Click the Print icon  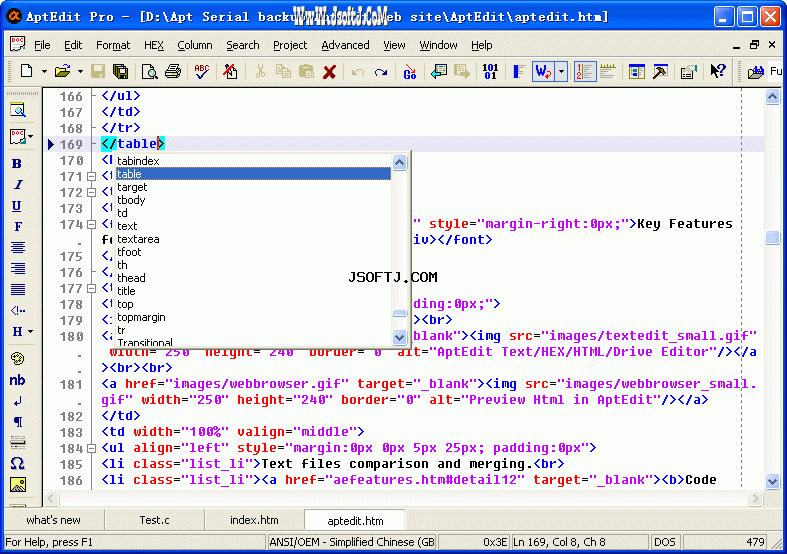pos(173,71)
